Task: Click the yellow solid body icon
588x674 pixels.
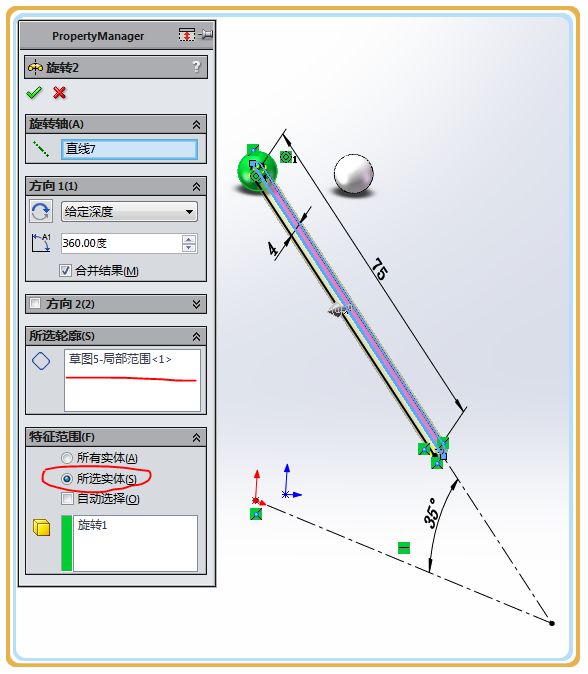Action: pos(42,527)
